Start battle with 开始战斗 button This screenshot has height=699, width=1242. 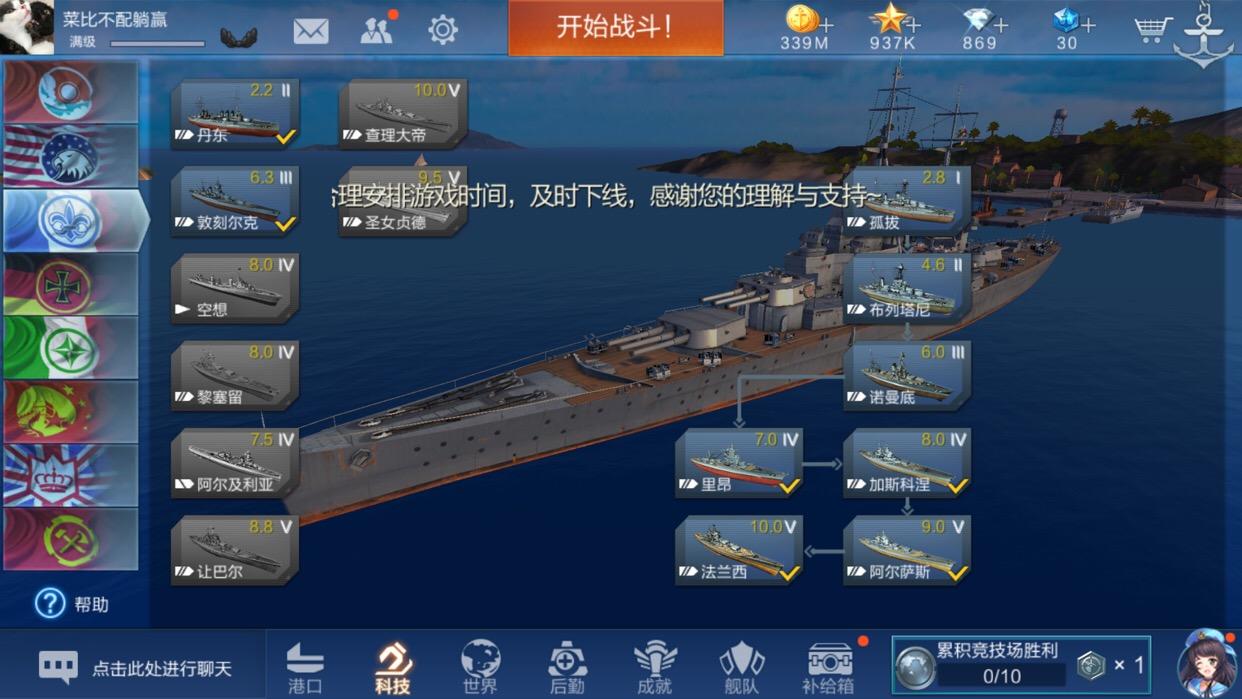pos(615,27)
